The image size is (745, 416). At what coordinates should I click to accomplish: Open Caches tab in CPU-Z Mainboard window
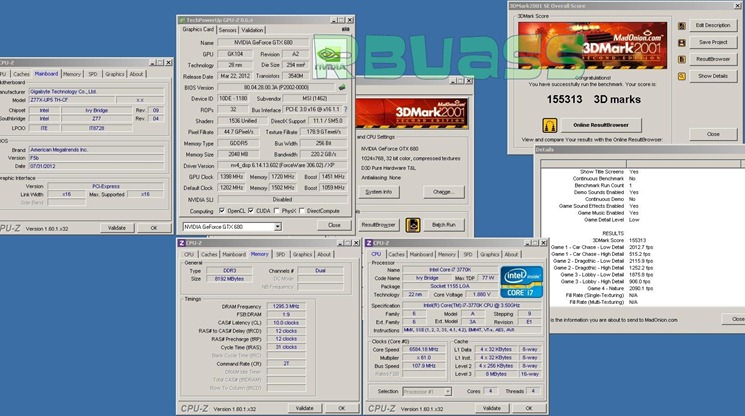[x=21, y=74]
